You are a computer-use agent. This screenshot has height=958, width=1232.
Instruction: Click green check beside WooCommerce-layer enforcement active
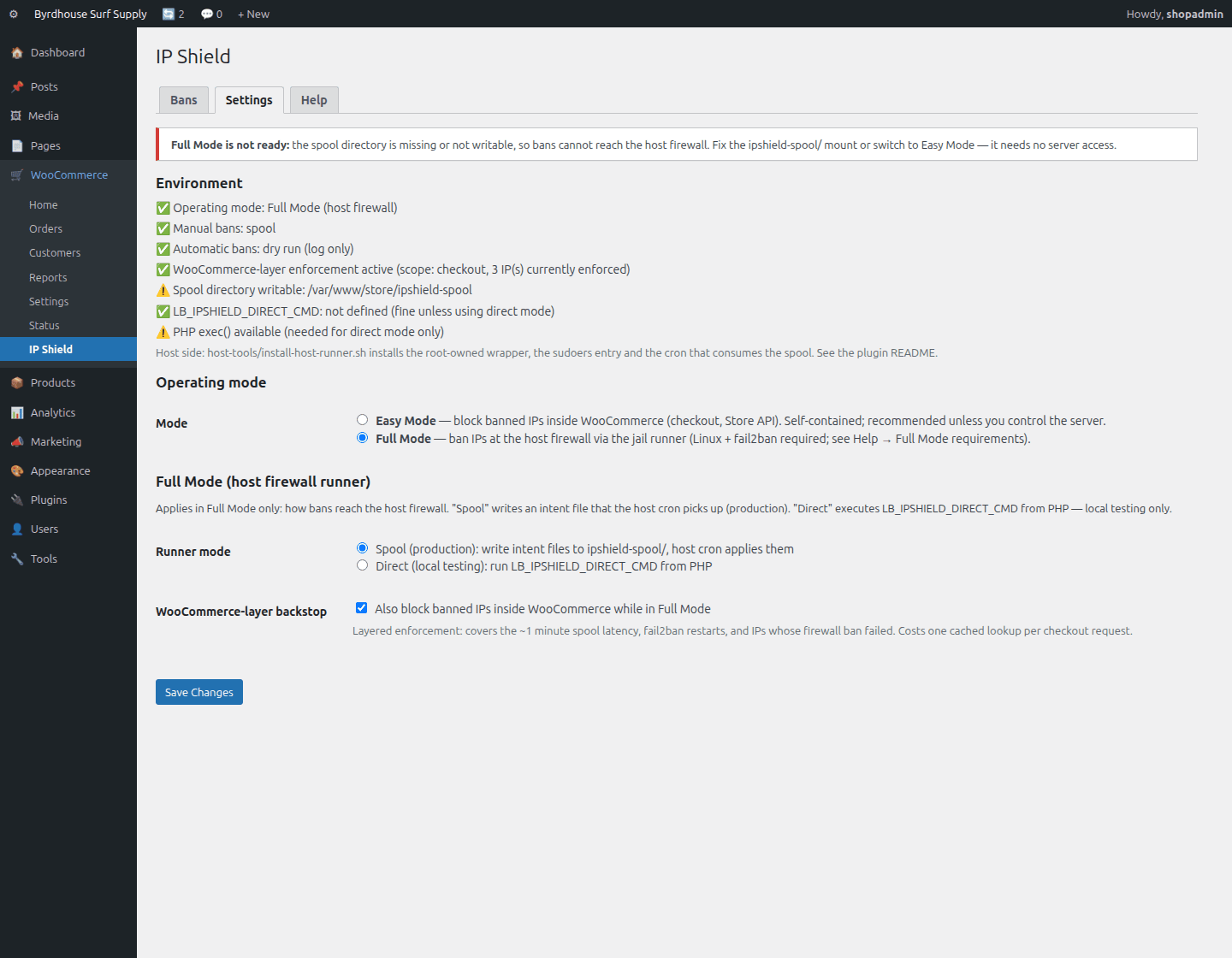(163, 270)
